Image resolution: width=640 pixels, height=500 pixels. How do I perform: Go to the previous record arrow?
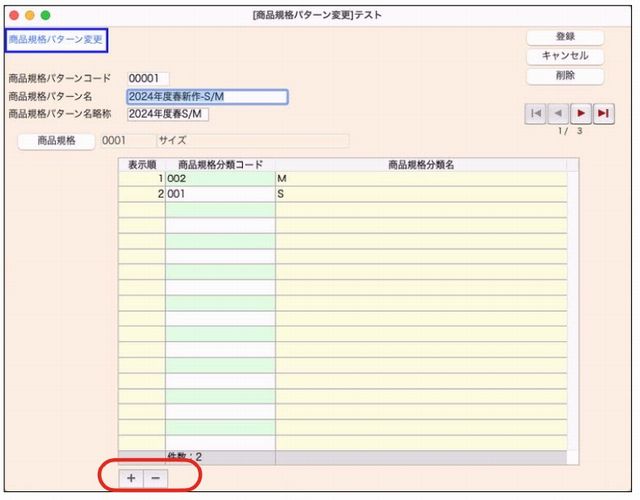560,113
